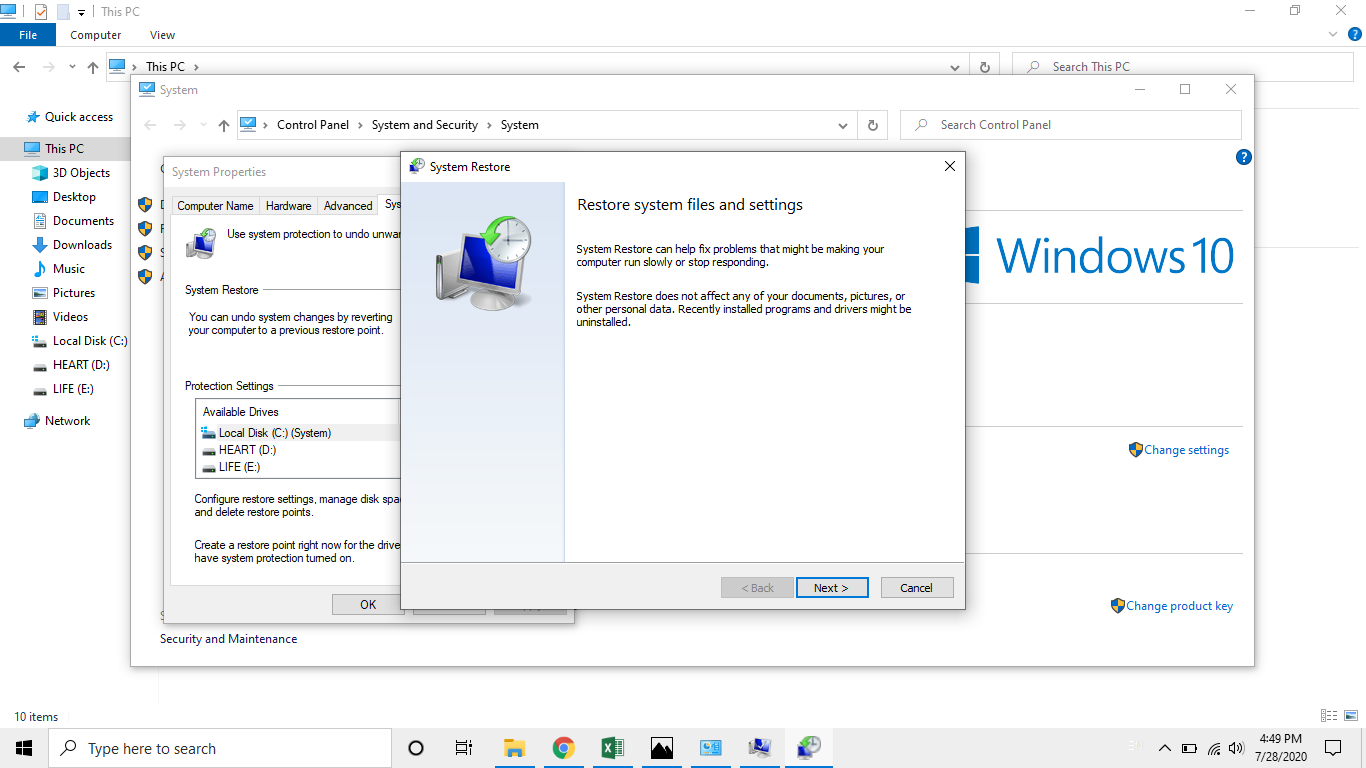Viewport: 1366px width, 768px height.
Task: Click Properties quick access toolbar icon
Action: tap(41, 12)
